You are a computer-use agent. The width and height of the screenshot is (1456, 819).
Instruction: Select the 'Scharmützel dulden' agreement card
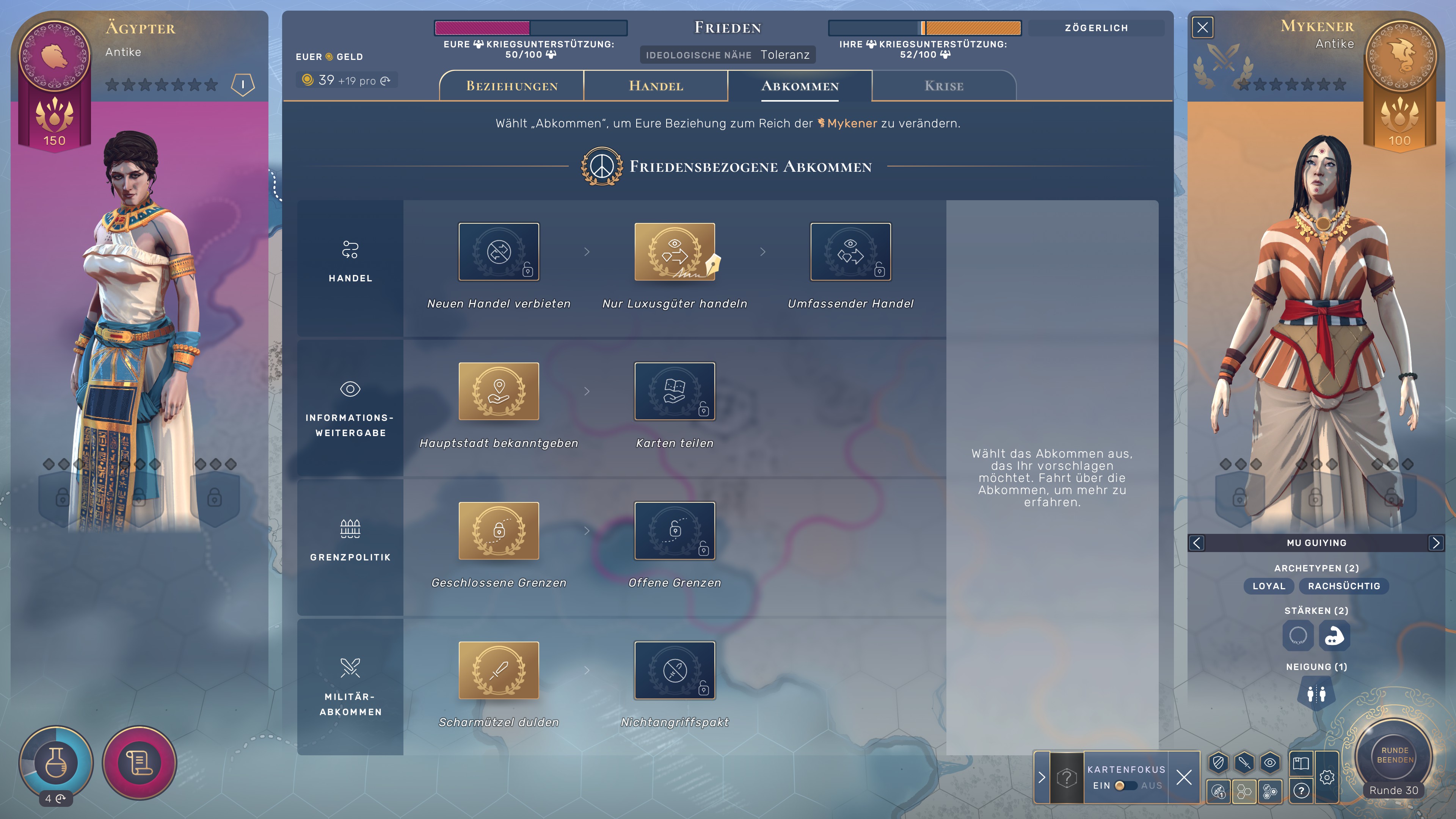(499, 670)
